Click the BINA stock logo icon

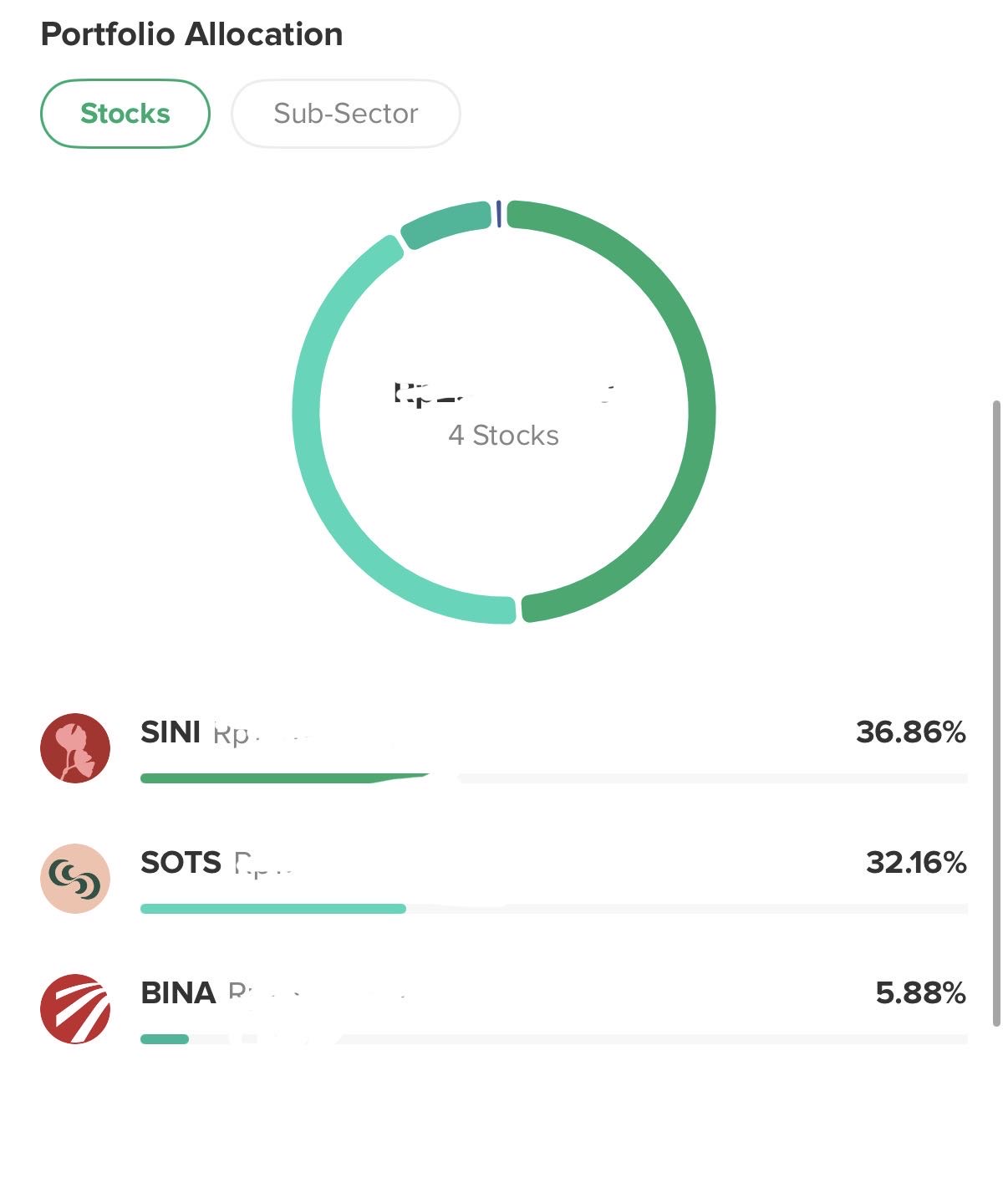75,1009
